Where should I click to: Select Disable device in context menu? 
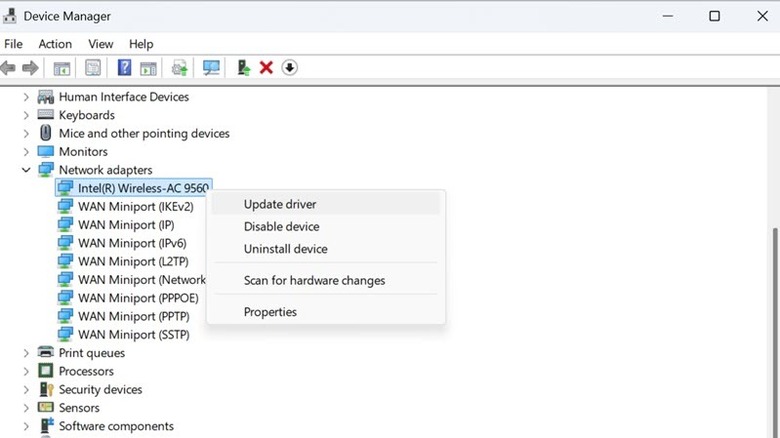(x=281, y=227)
